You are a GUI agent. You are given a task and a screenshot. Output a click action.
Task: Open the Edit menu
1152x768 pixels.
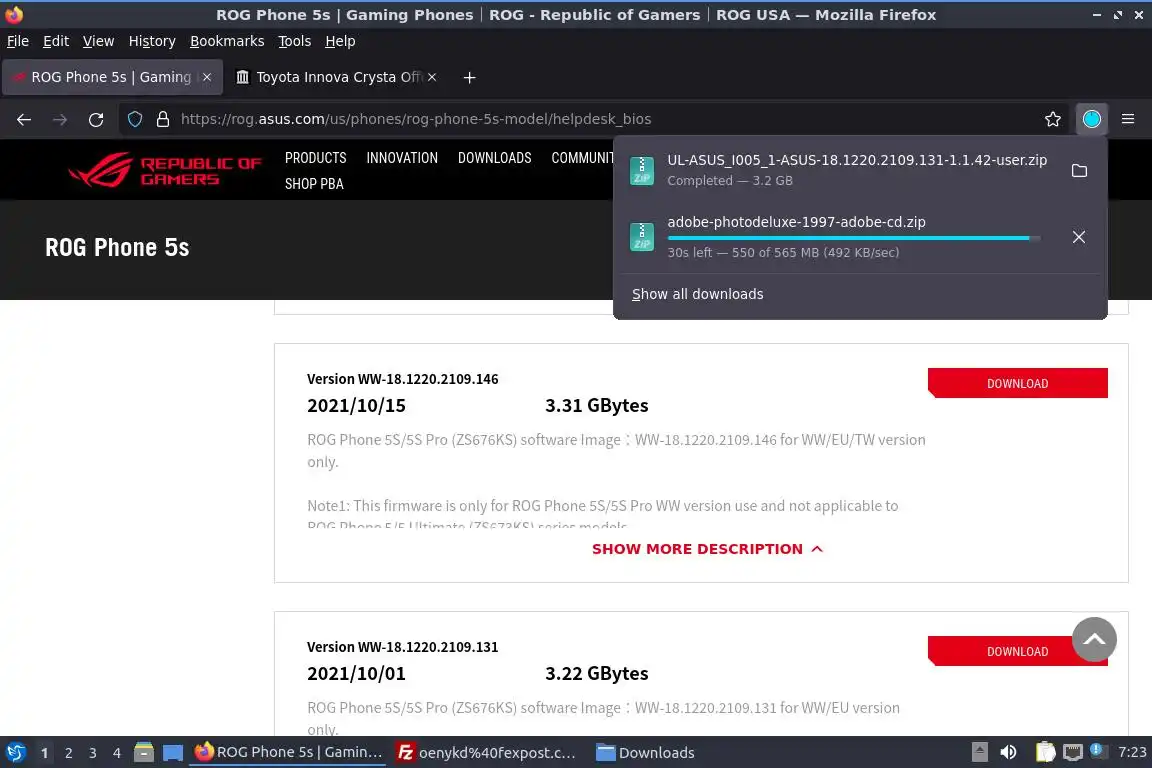(56, 41)
